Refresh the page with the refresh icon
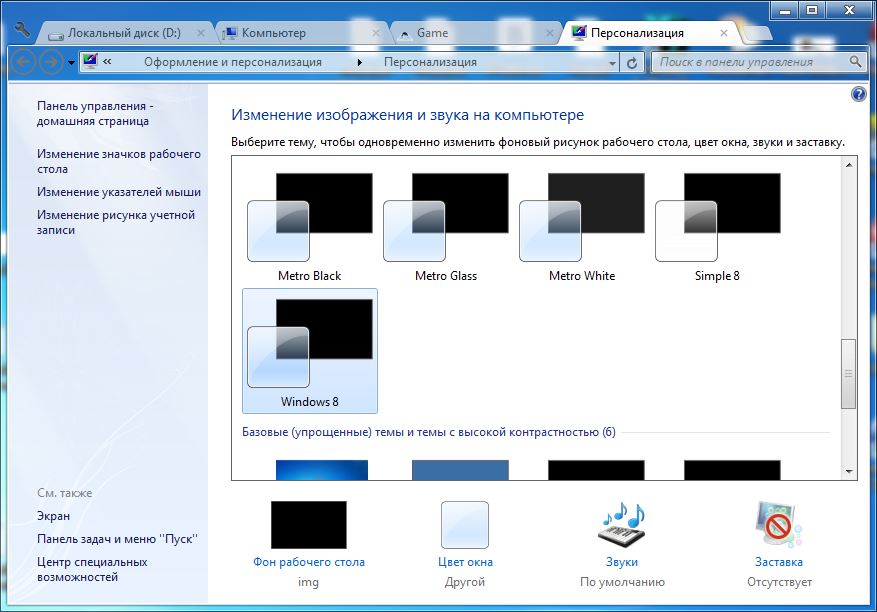Screen dimensions: 877x612 click(632, 63)
